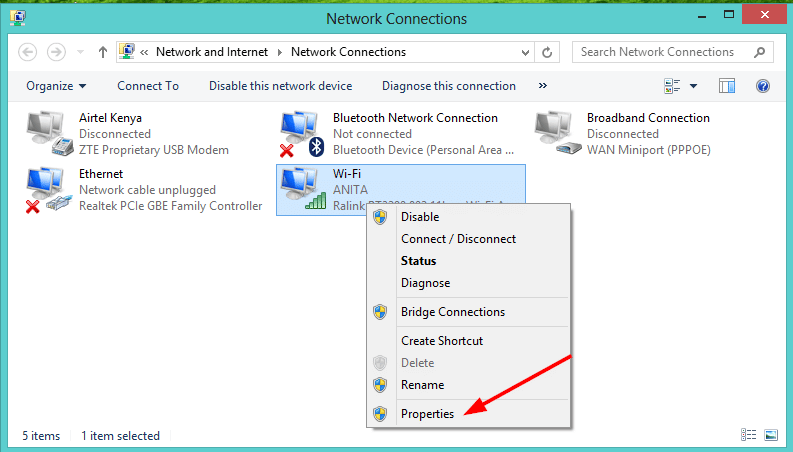Image resolution: width=793 pixels, height=452 pixels.
Task: Click Disable this network device
Action: 281,86
